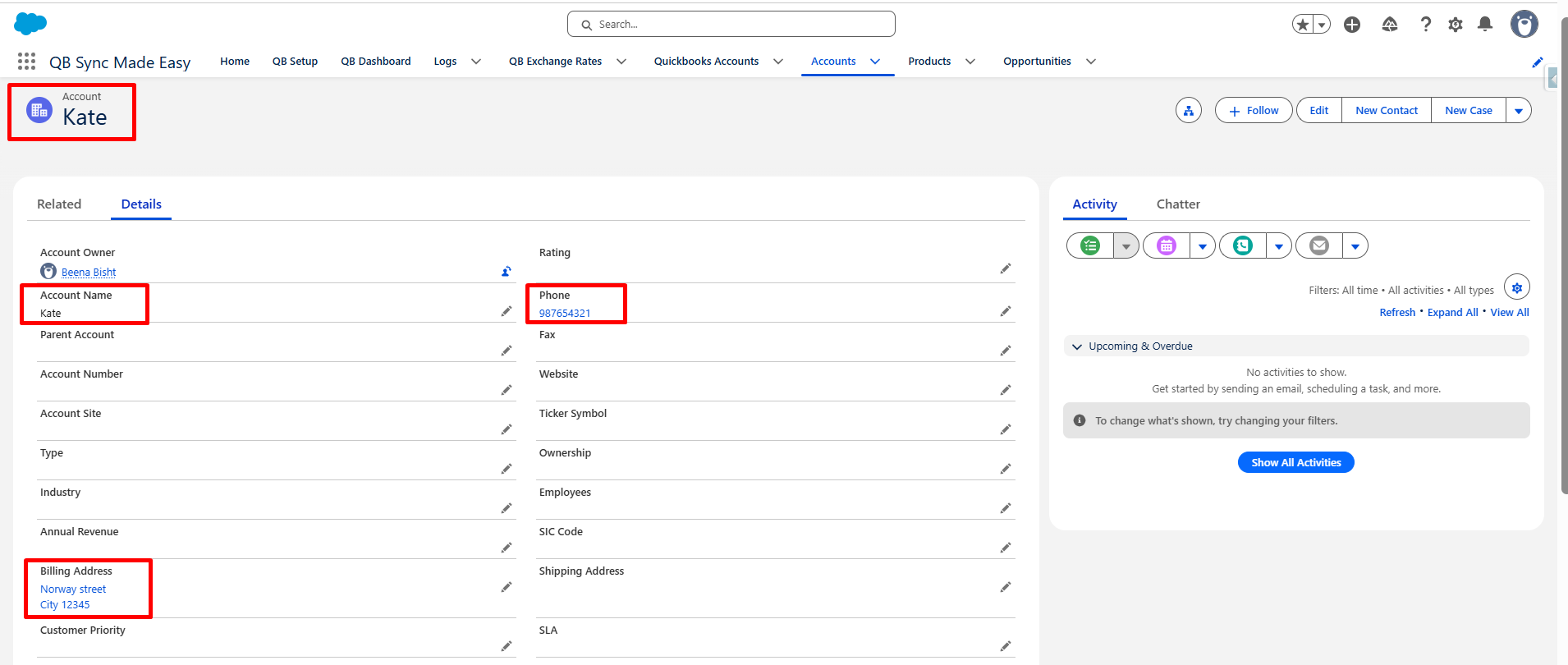The width and height of the screenshot is (1568, 665).
Task: Open the activity timeline settings gear
Action: (x=1517, y=287)
